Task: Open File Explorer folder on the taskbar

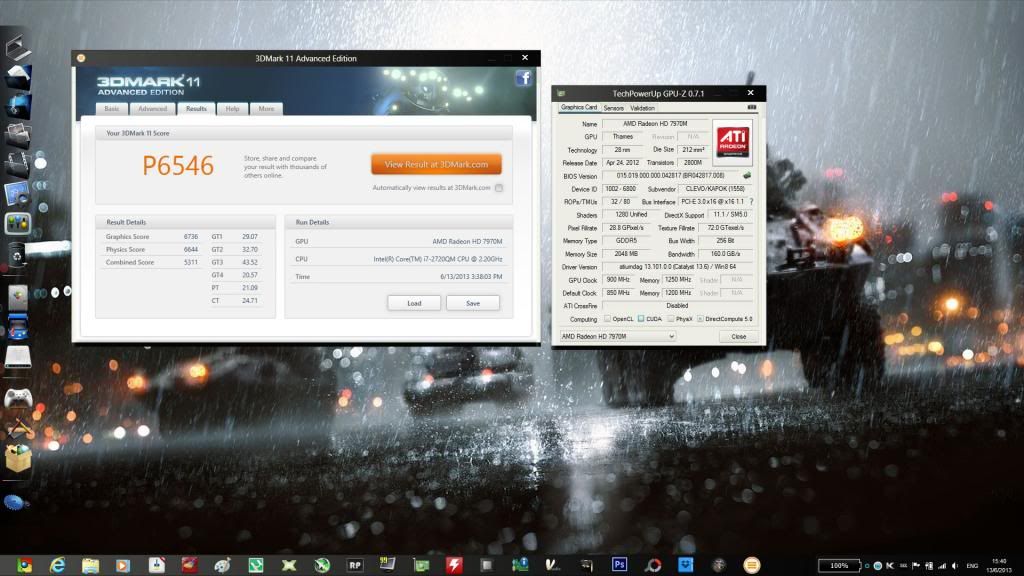Action: click(90, 565)
